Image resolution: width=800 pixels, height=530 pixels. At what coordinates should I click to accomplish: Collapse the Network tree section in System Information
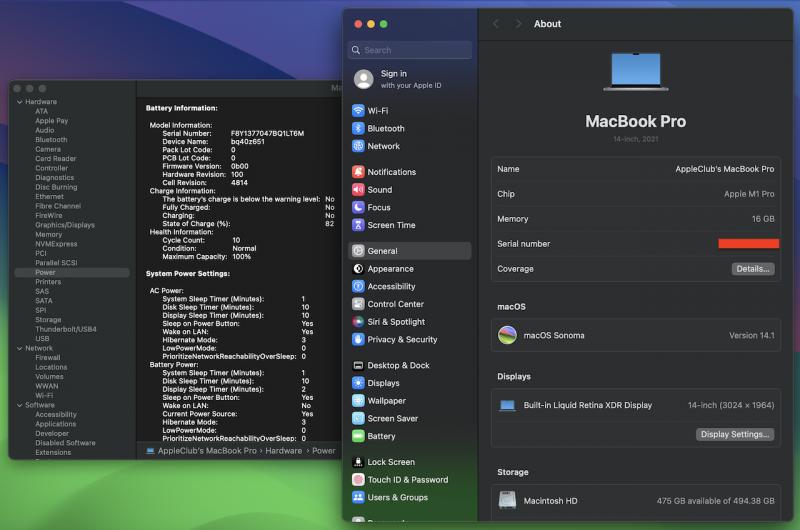[19, 348]
